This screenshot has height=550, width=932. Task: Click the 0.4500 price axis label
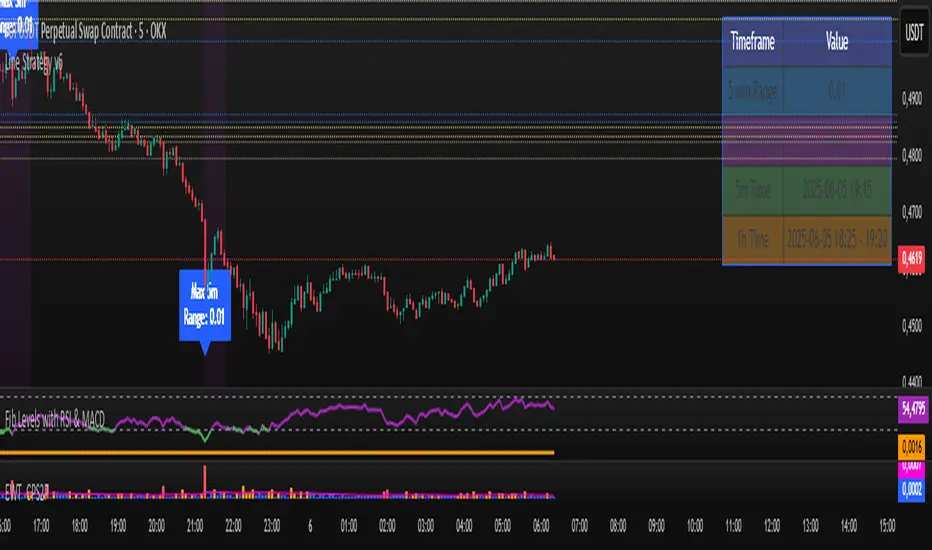pos(912,326)
